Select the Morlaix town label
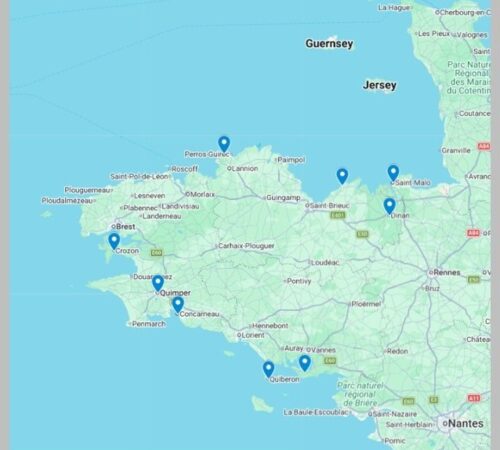 tap(202, 194)
